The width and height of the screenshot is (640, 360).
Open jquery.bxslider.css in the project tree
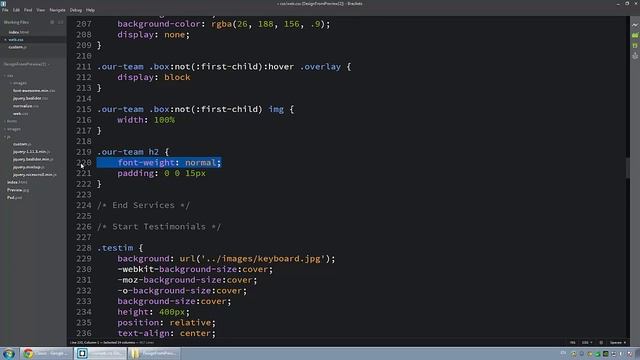click(x=30, y=98)
